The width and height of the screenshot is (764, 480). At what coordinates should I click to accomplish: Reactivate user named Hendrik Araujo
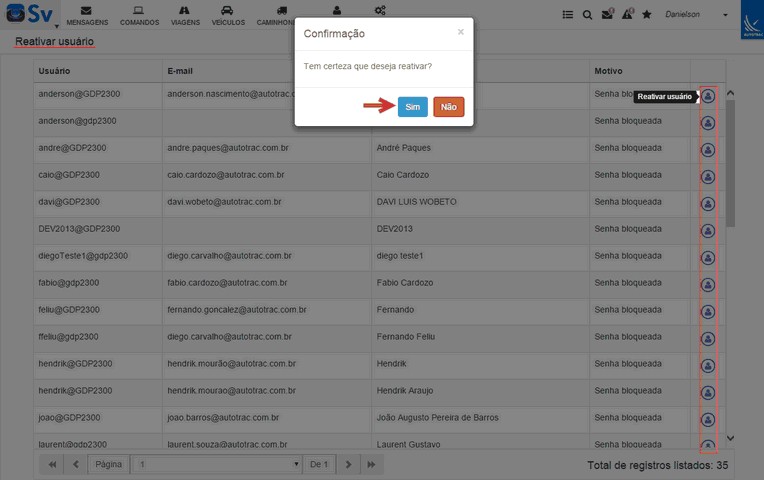point(708,393)
